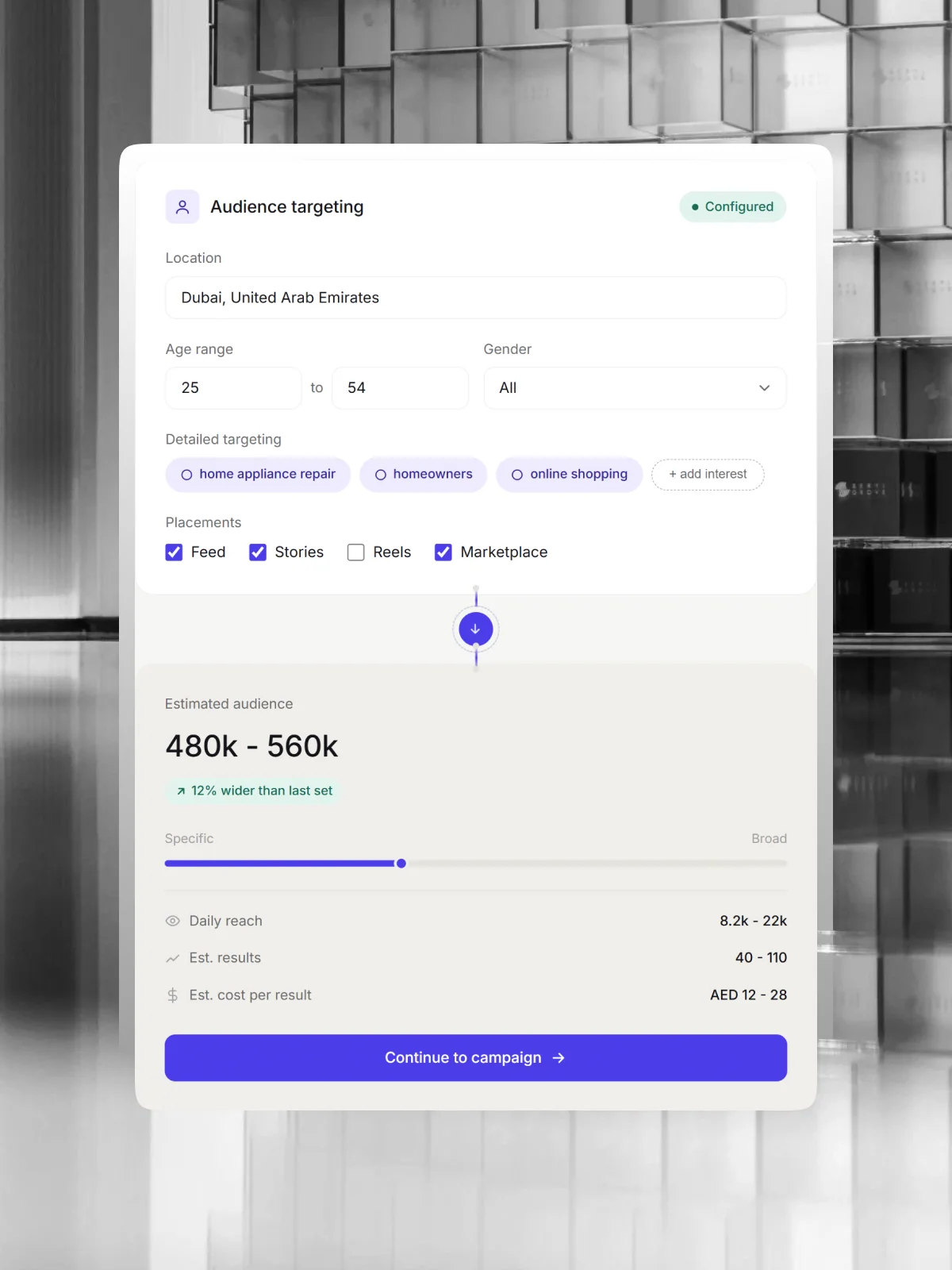Uncheck the Stories placement checkbox
The image size is (952, 1270).
coord(258,552)
